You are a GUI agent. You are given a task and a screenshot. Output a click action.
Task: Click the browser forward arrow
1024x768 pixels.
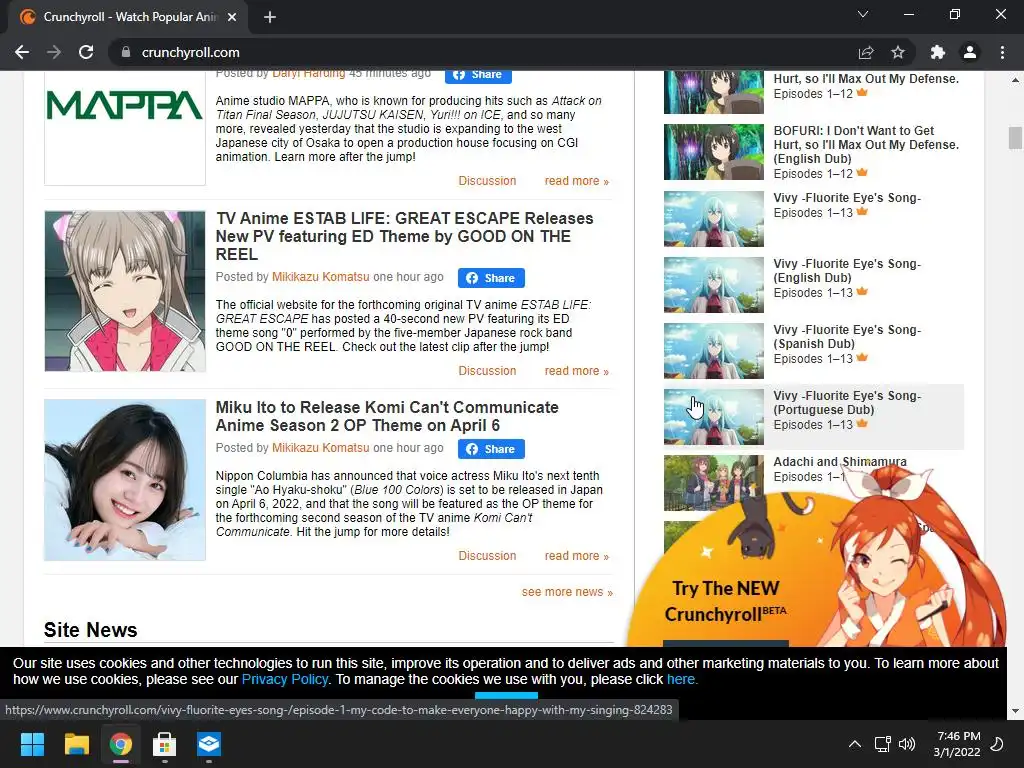pos(54,52)
